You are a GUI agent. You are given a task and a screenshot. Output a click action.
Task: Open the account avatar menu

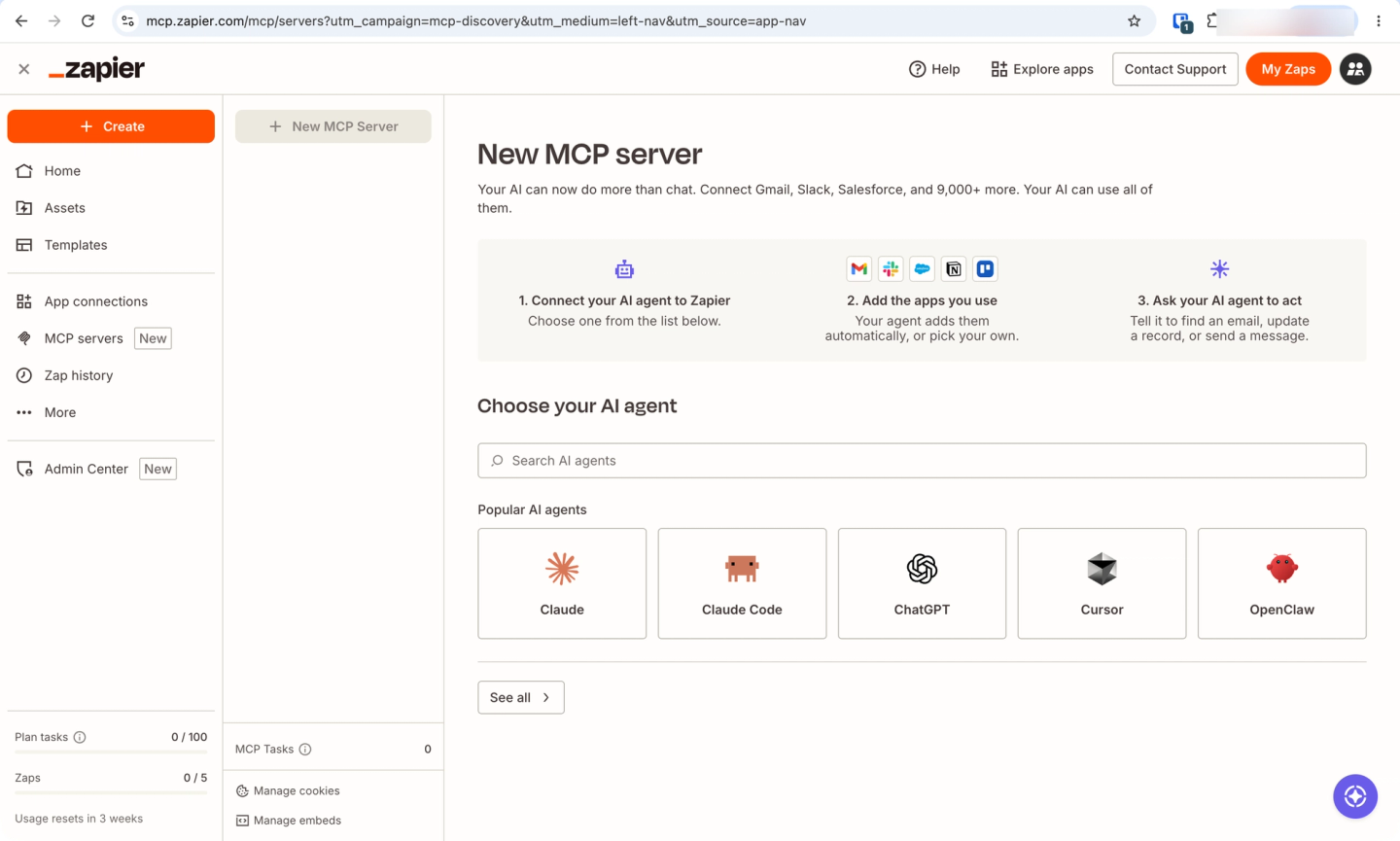point(1355,69)
